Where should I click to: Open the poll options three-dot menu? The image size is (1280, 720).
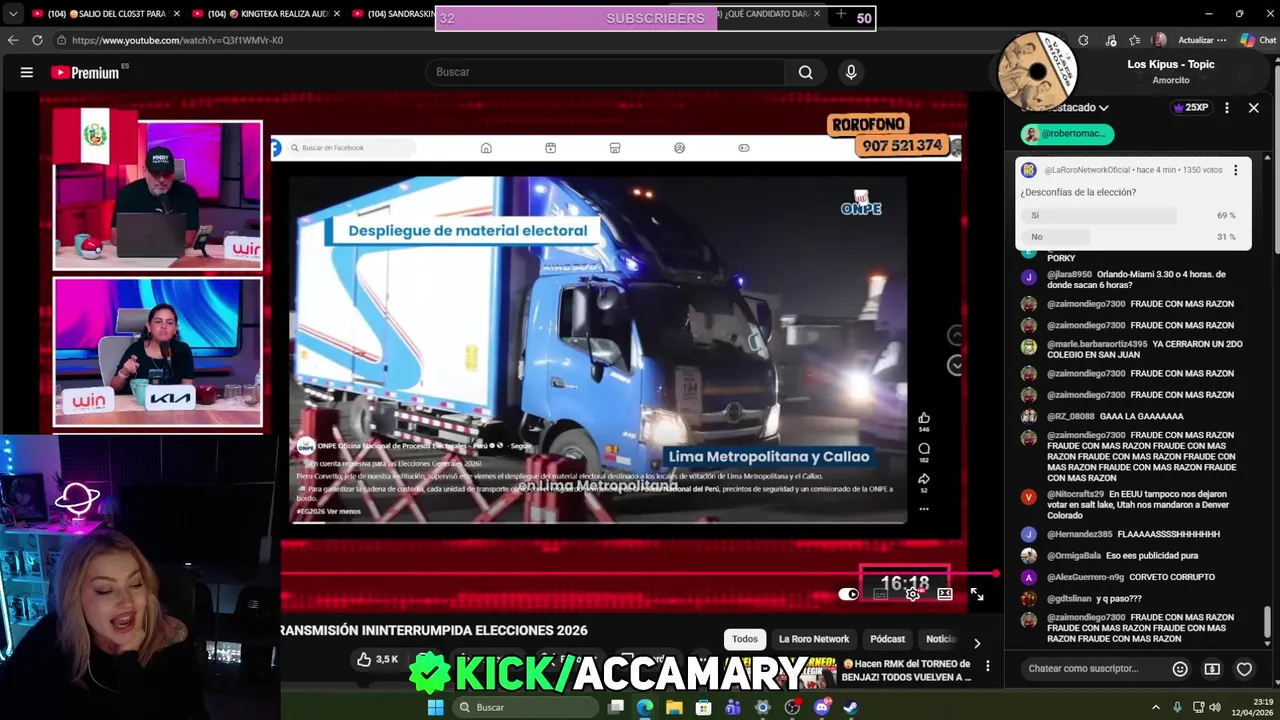pos(1235,170)
